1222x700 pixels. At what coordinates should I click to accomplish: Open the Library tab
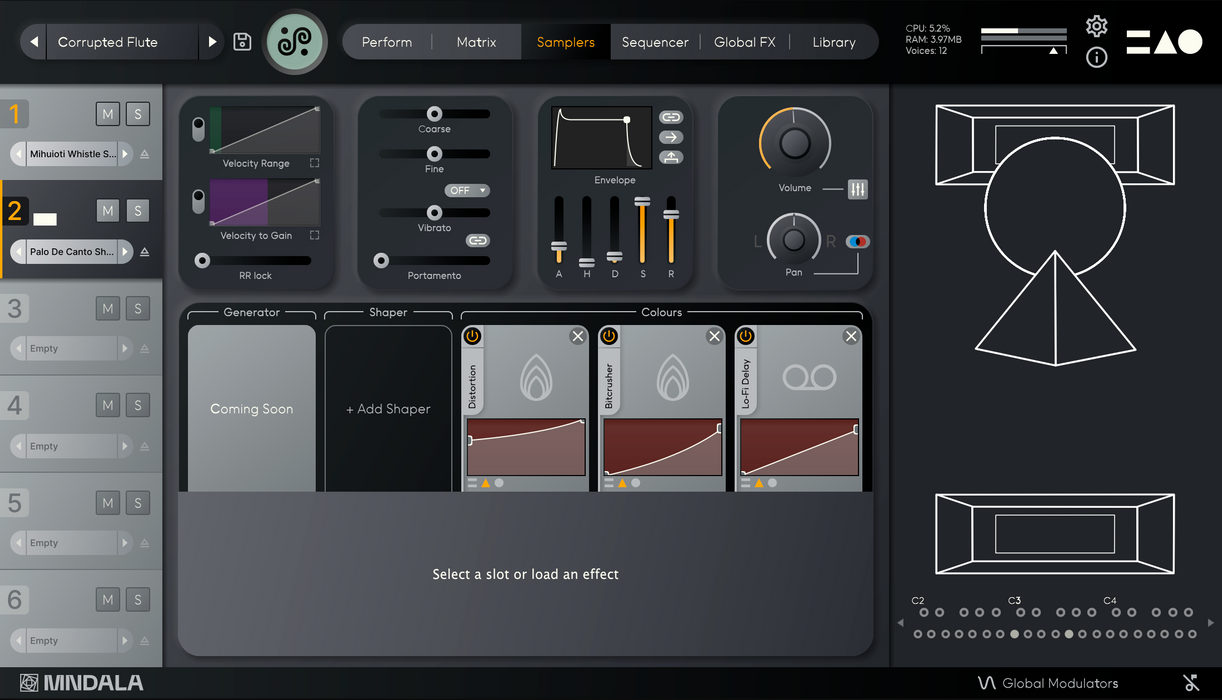coord(834,42)
